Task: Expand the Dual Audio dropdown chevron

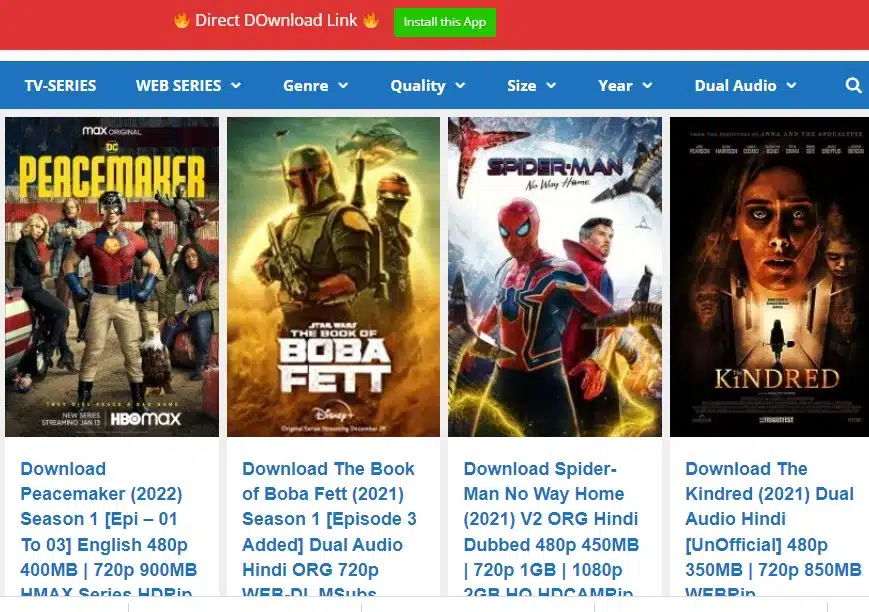Action: coord(792,85)
